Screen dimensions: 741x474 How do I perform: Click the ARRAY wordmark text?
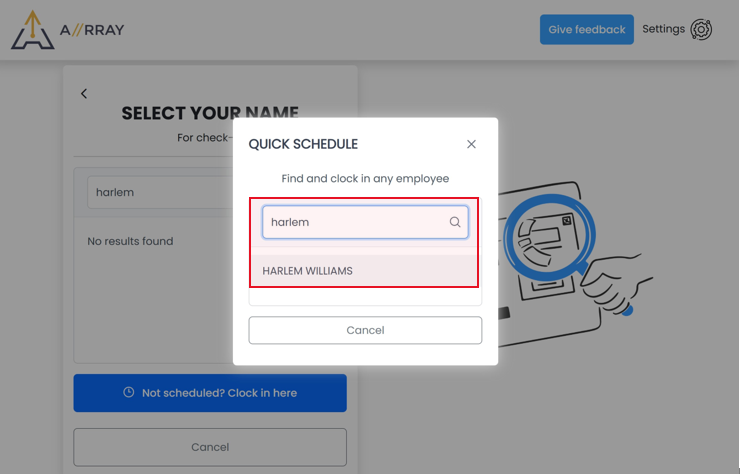tap(92, 30)
